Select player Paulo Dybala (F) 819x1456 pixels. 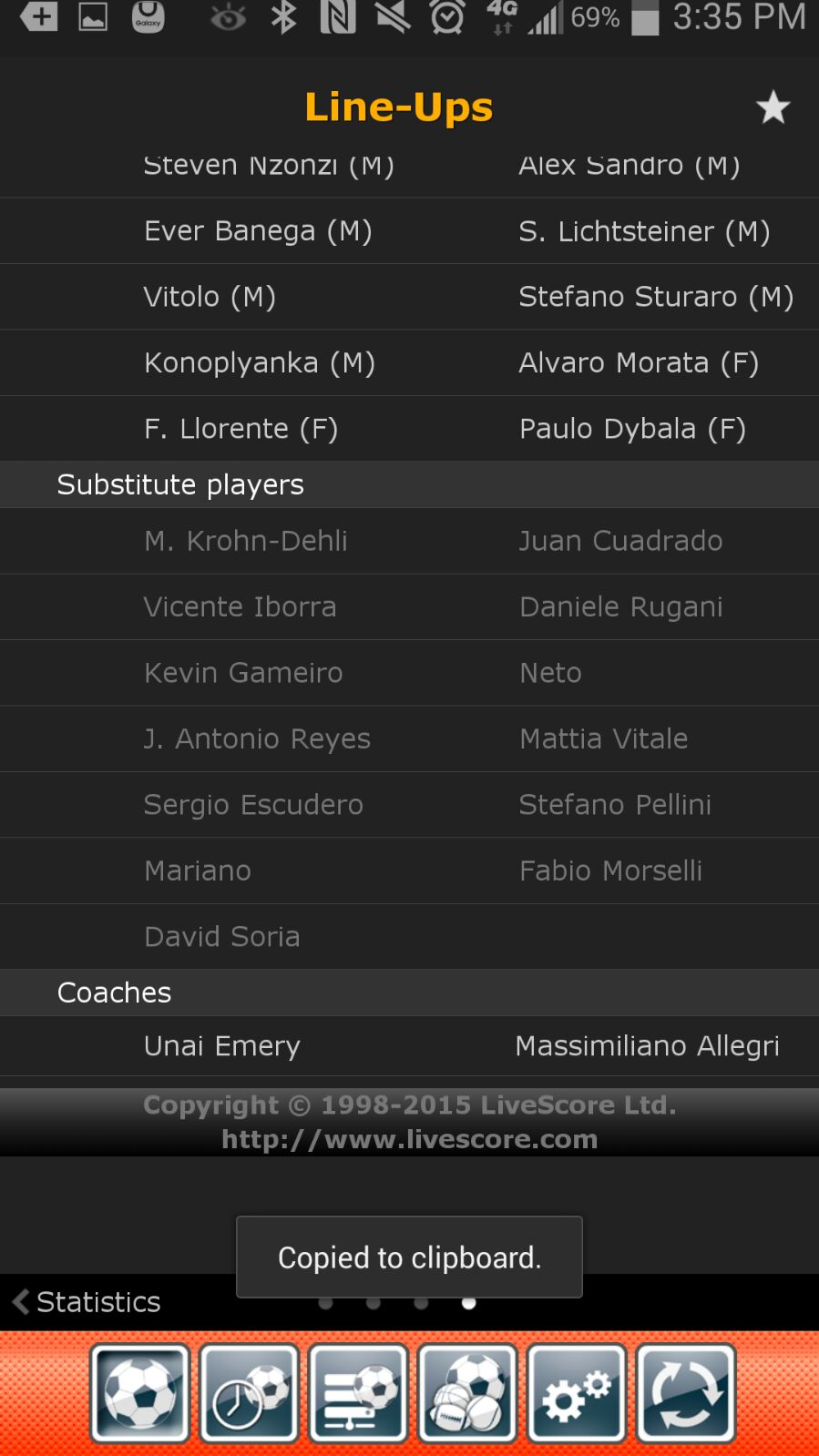pyautogui.click(x=632, y=429)
